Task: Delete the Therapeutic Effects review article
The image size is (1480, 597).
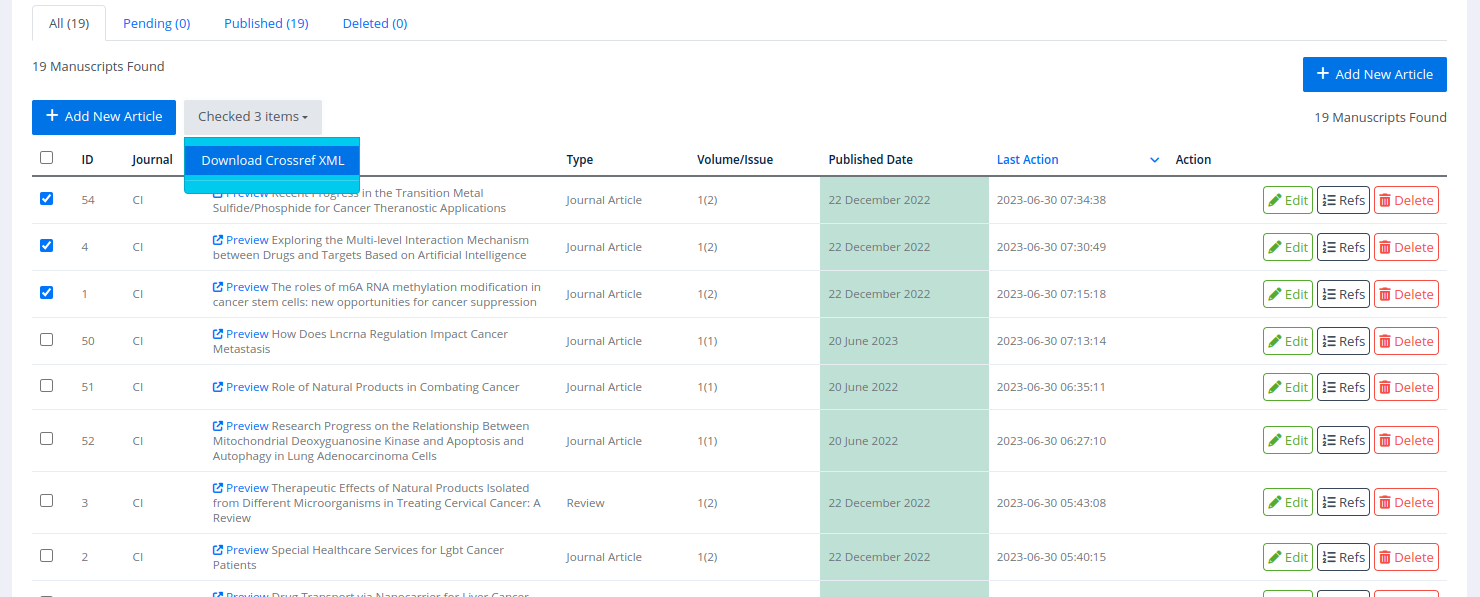Action: (x=1405, y=502)
